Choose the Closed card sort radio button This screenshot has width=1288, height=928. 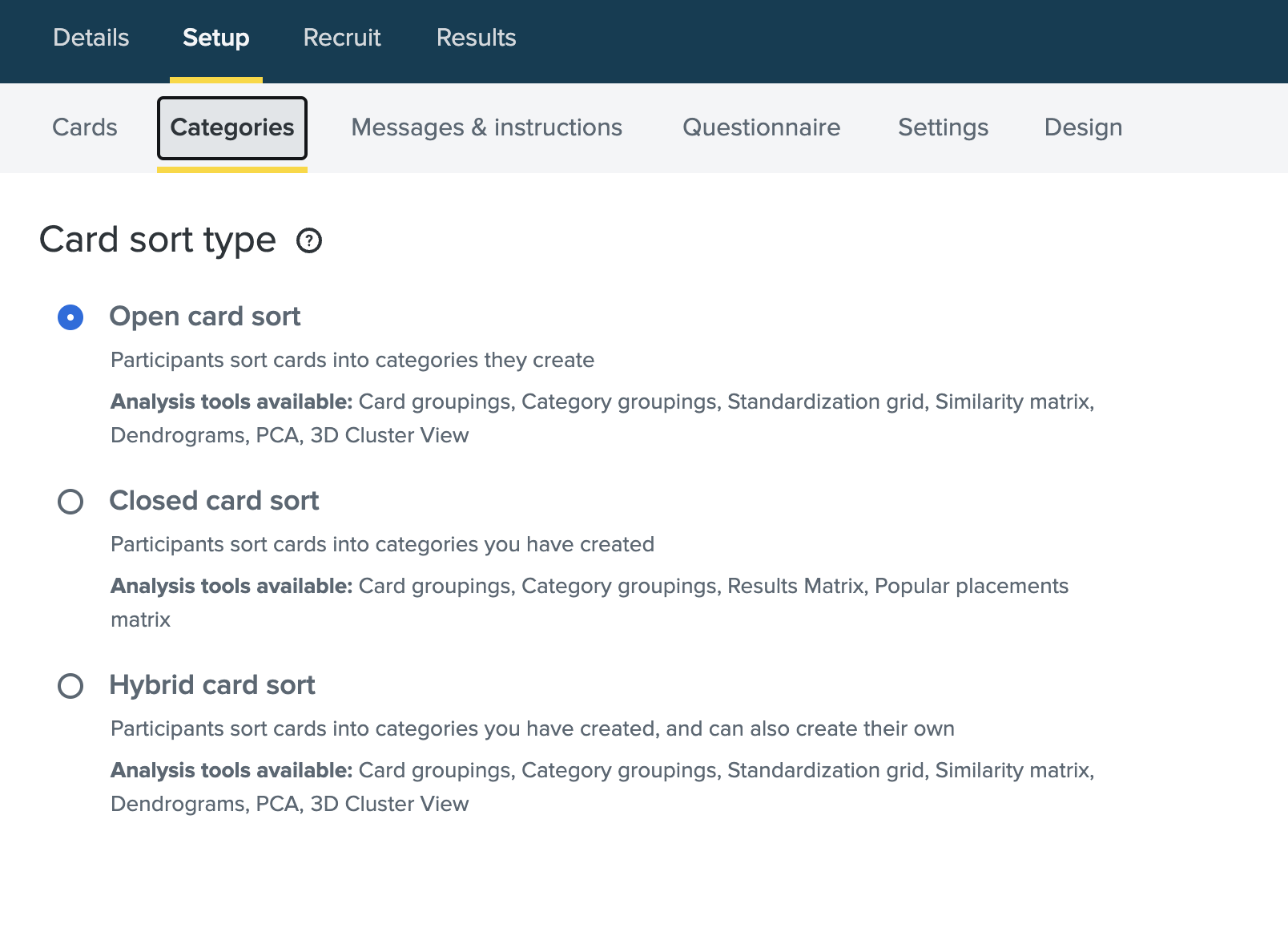coord(70,502)
